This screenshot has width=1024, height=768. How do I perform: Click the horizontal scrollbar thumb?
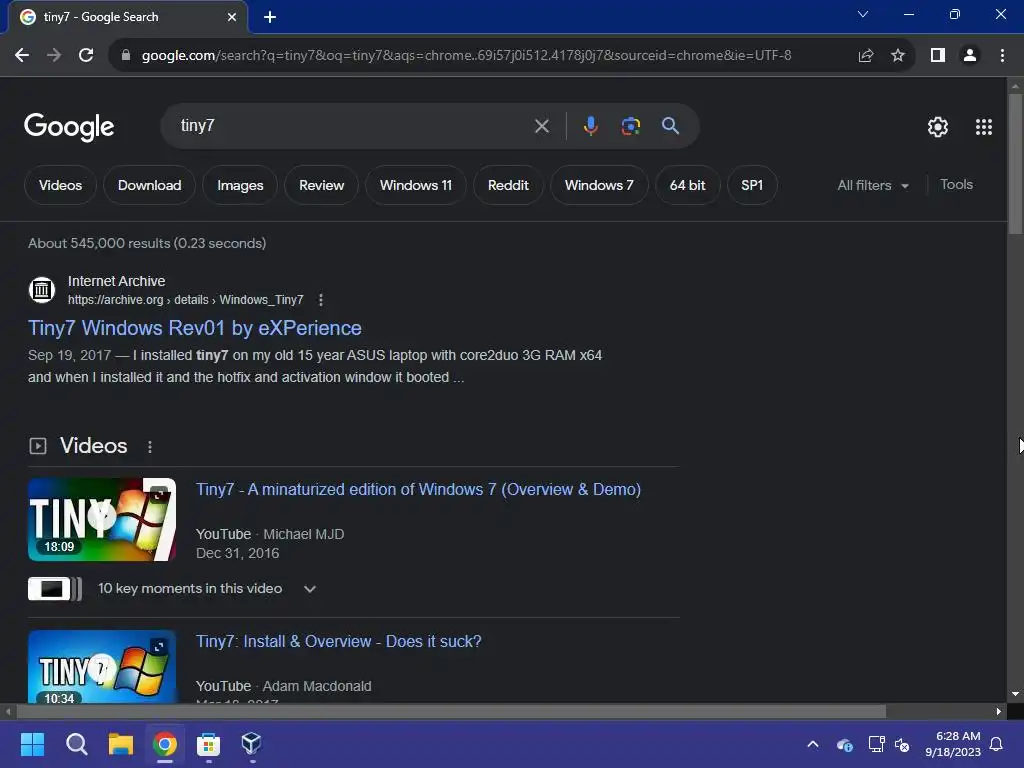451,711
